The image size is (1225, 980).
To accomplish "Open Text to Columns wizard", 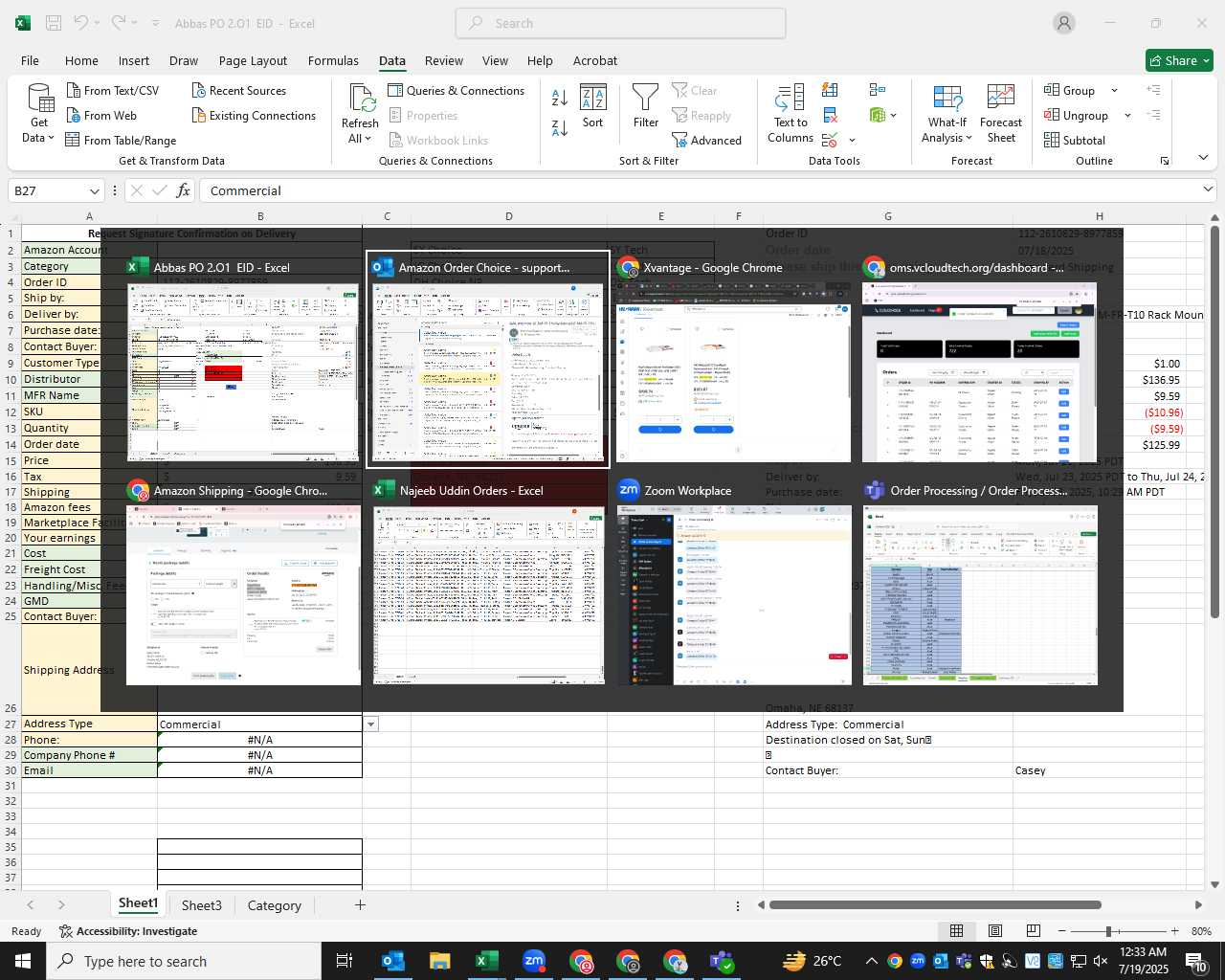I will pos(791,114).
